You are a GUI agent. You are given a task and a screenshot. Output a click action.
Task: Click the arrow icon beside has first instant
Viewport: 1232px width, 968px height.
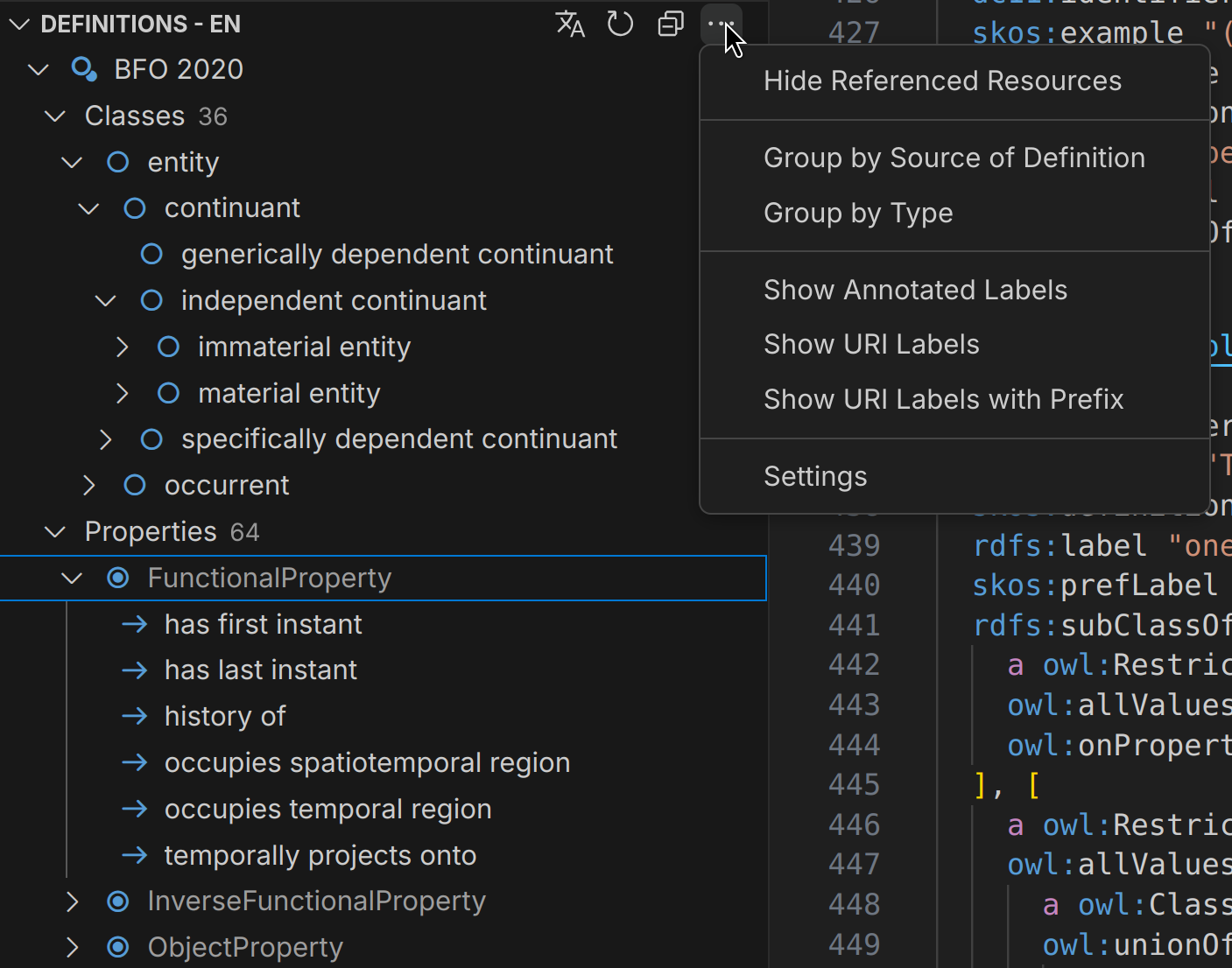point(134,624)
